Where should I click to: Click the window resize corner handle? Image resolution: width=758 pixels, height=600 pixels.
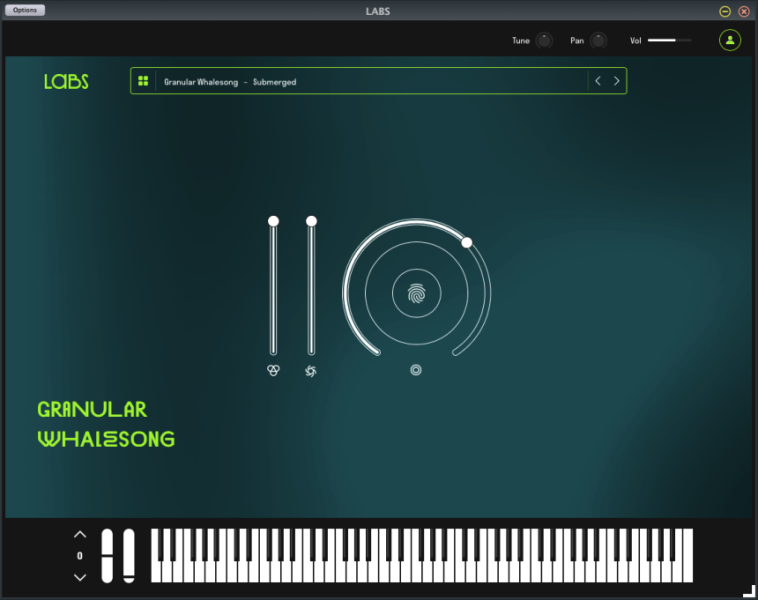click(x=749, y=591)
